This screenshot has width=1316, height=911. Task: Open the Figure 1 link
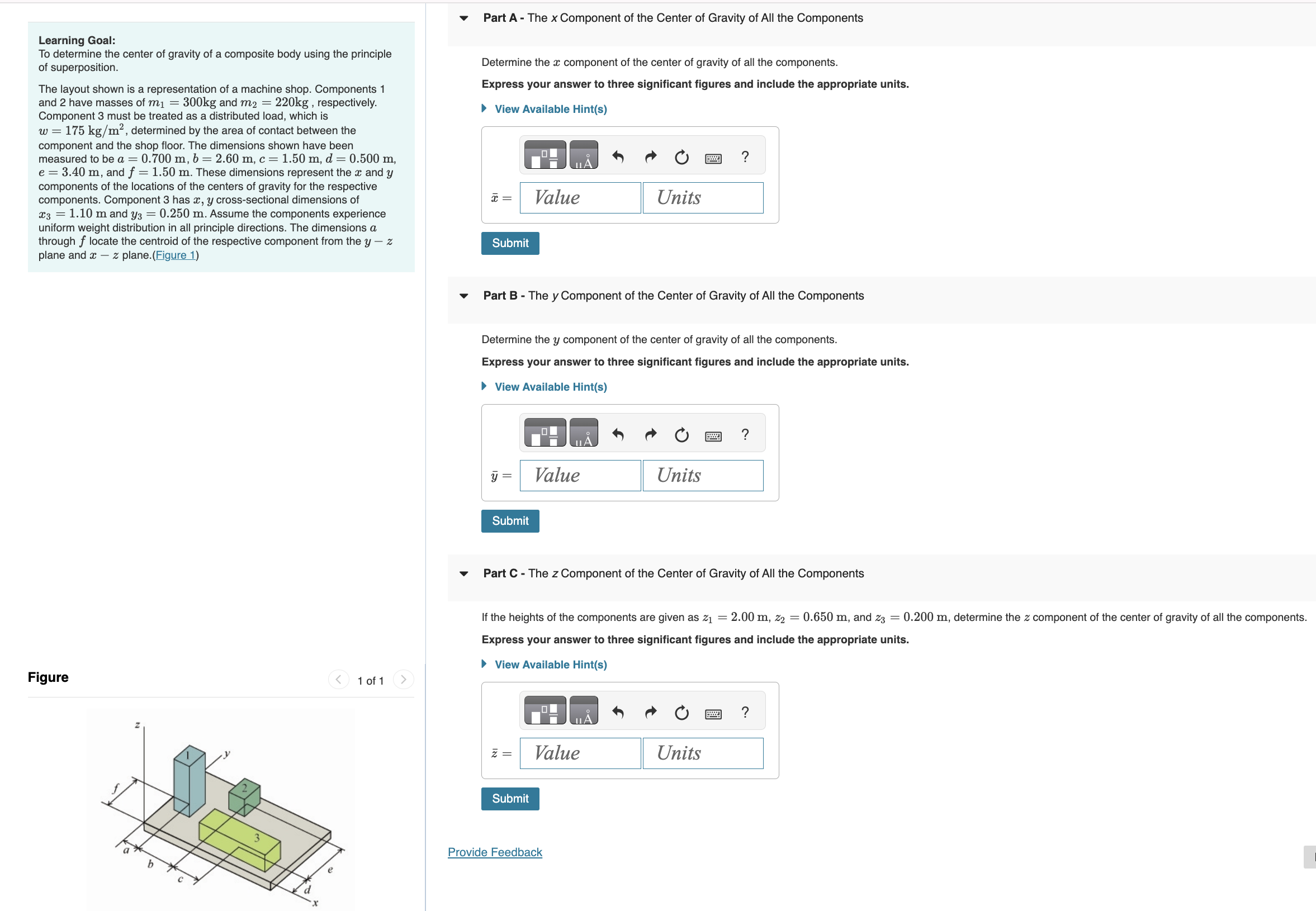click(x=176, y=255)
